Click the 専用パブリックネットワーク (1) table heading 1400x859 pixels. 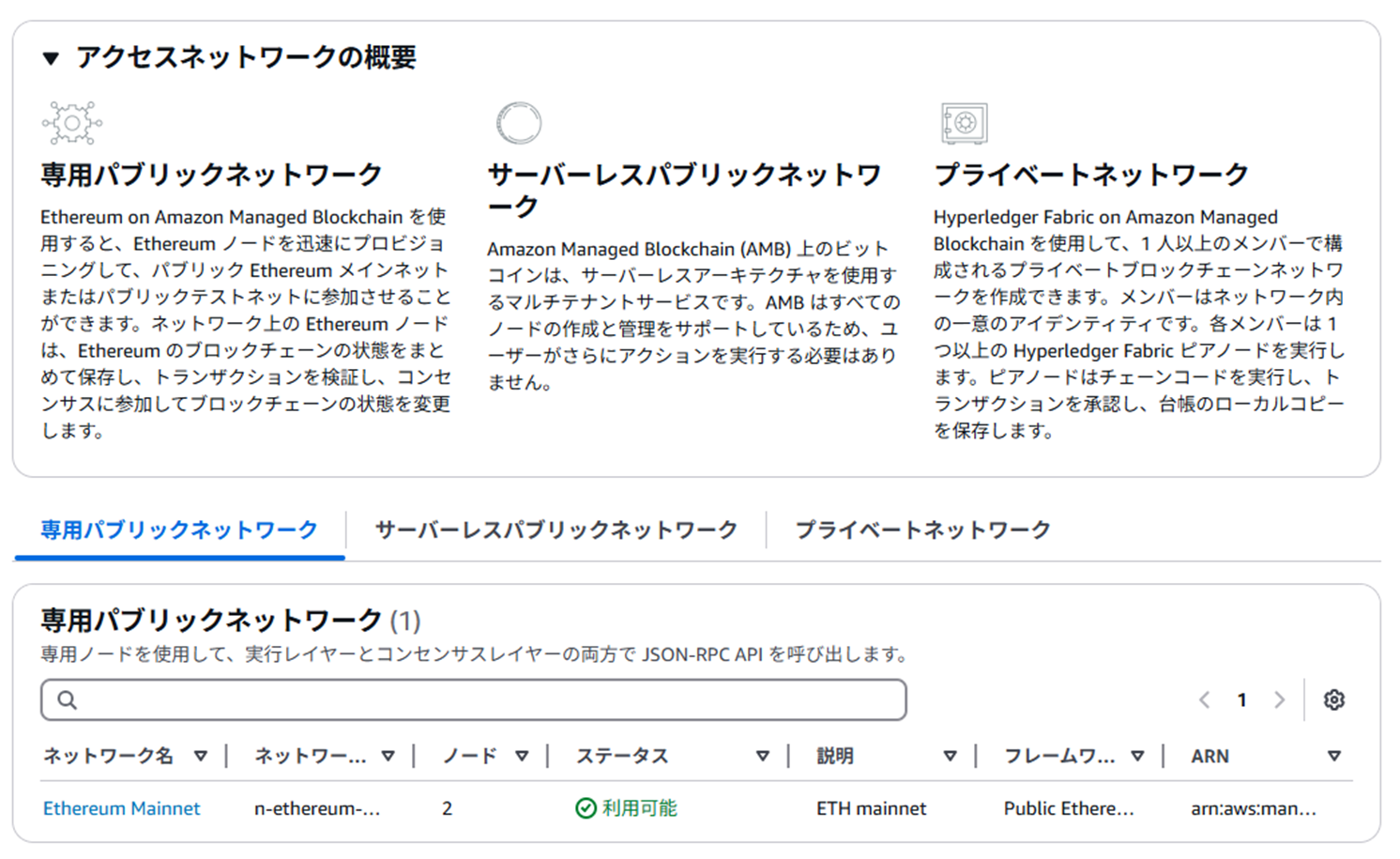click(231, 621)
